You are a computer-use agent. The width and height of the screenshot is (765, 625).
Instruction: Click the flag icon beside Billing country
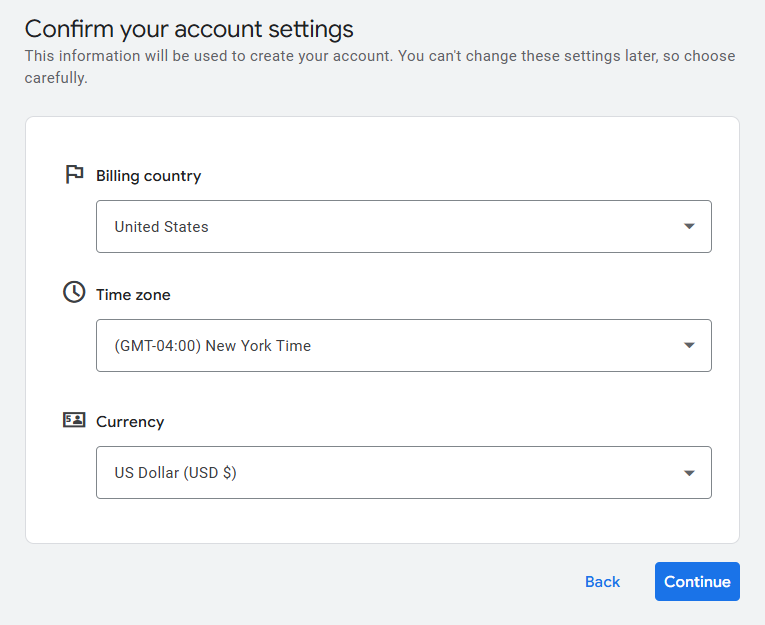[74, 175]
